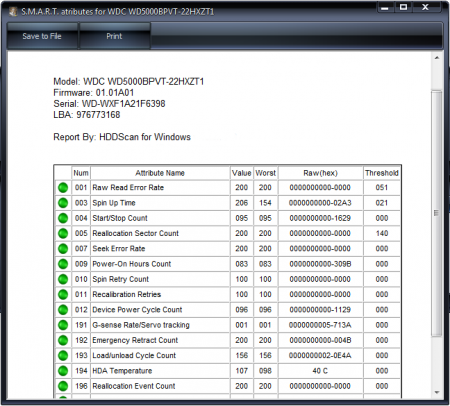
Task: Minimize the S.M.A.R.T. attributes window
Action: pos(385,7)
